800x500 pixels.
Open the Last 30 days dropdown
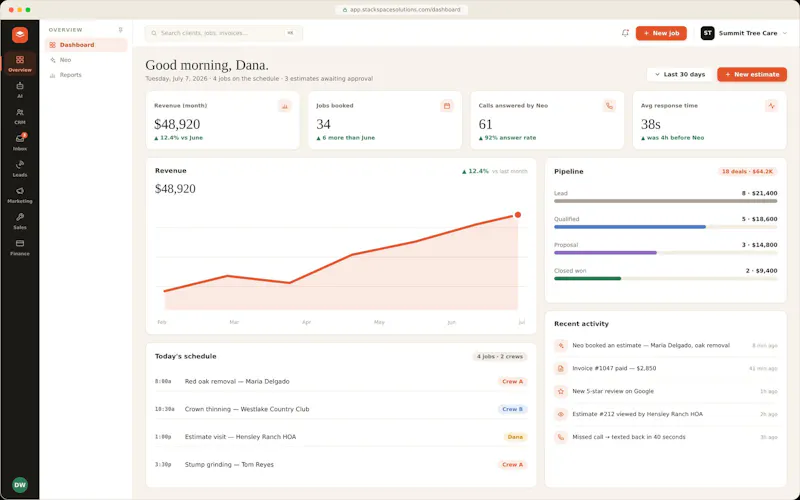680,74
